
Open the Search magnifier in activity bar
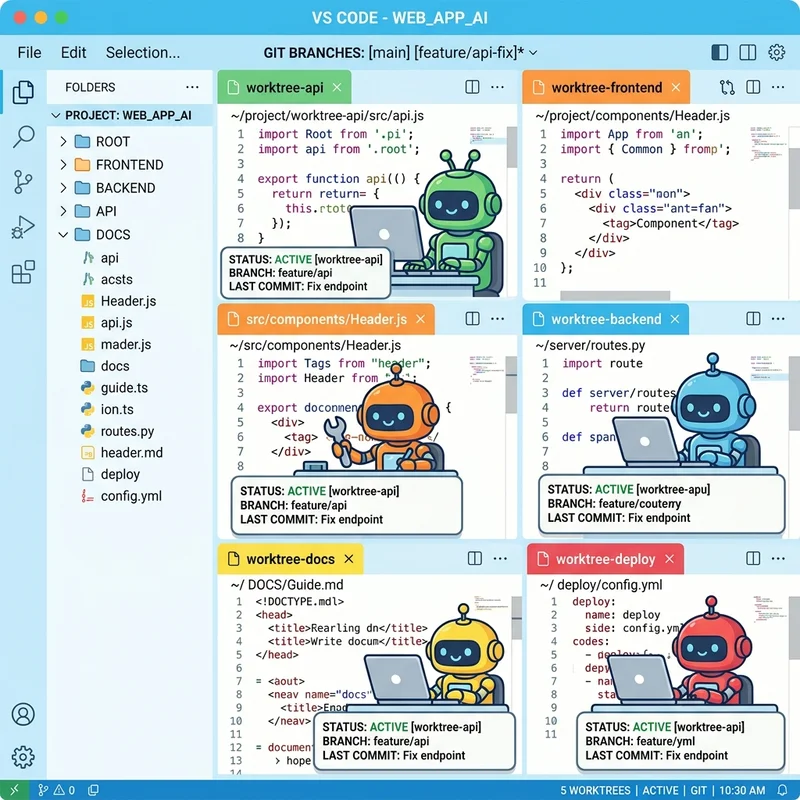23,137
